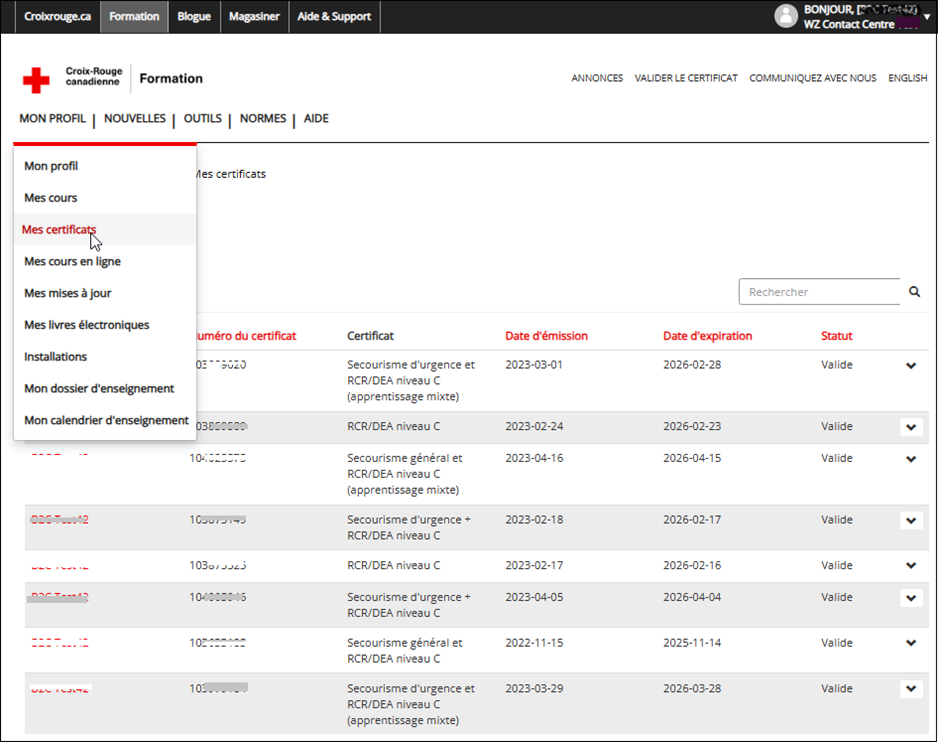This screenshot has width=938, height=742.
Task: Click the expiration date 2025-11-14
Action: coord(692,643)
